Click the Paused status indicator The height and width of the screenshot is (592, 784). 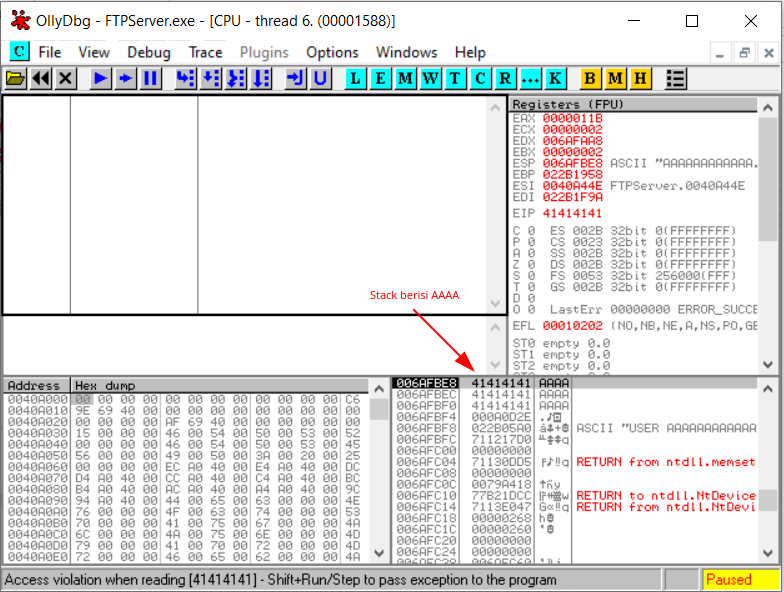click(740, 580)
